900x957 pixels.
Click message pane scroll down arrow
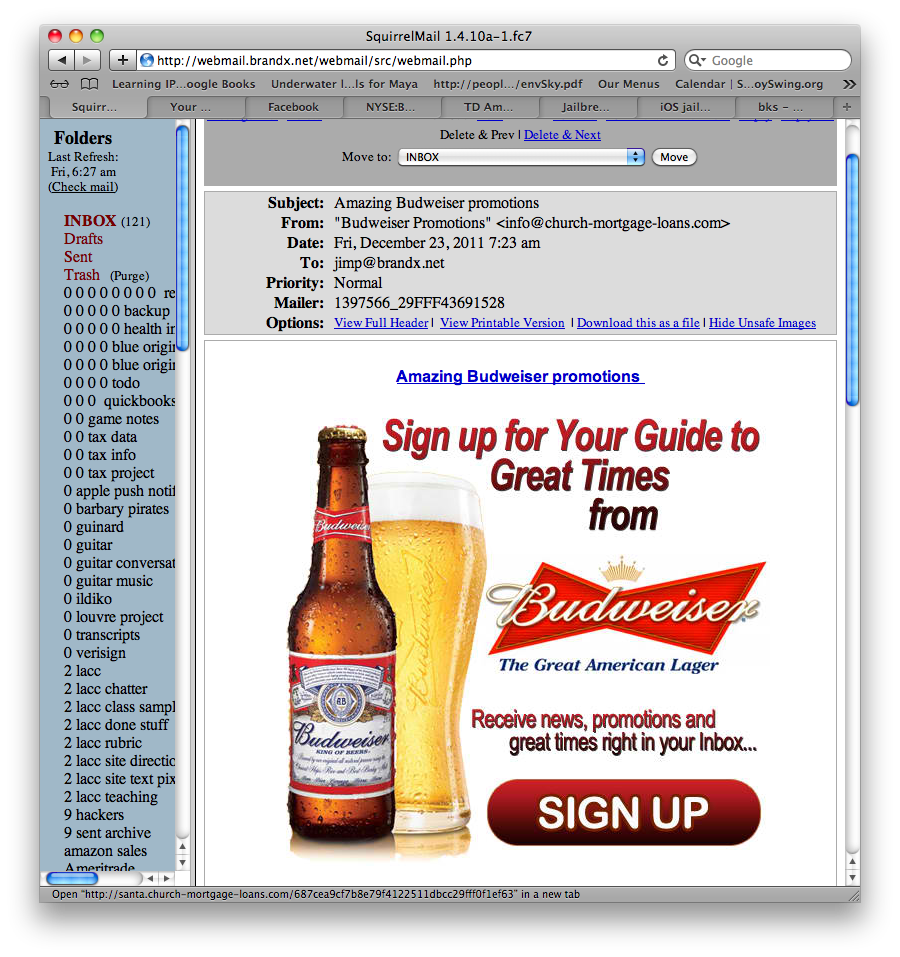coord(852,878)
